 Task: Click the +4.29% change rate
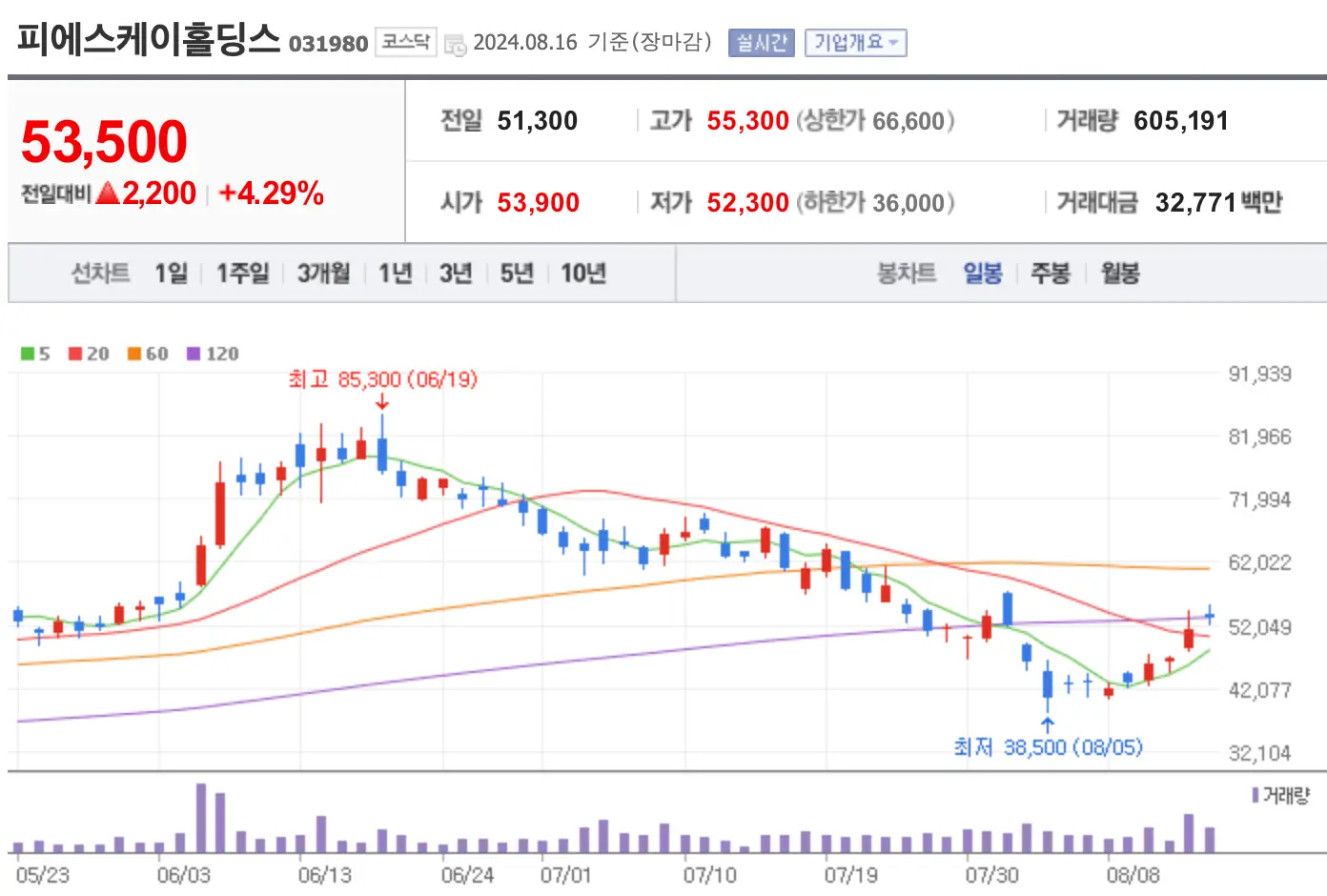tap(272, 193)
